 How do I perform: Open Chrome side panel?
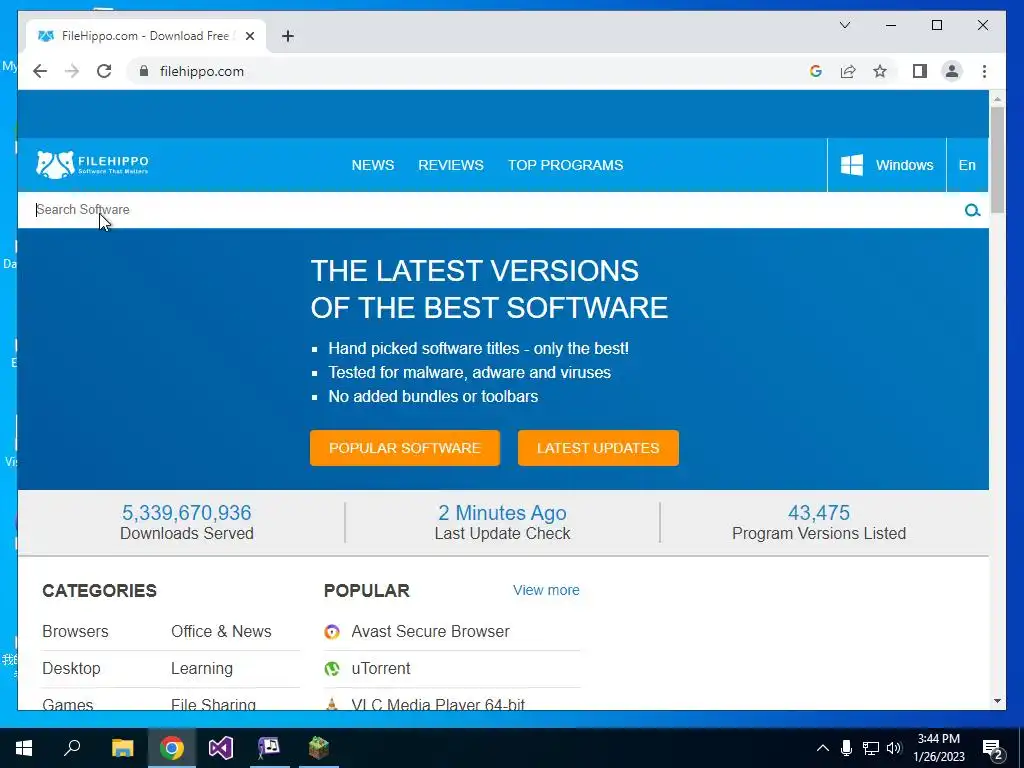920,71
